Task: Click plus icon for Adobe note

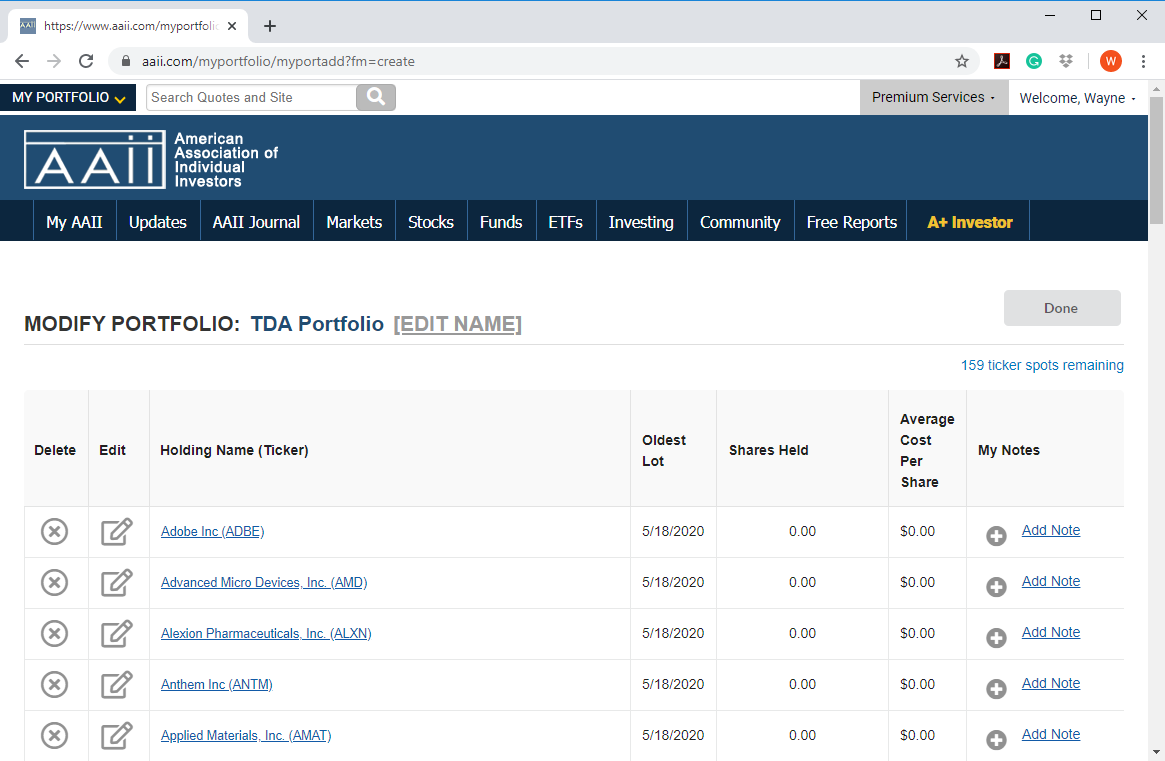Action: 996,536
